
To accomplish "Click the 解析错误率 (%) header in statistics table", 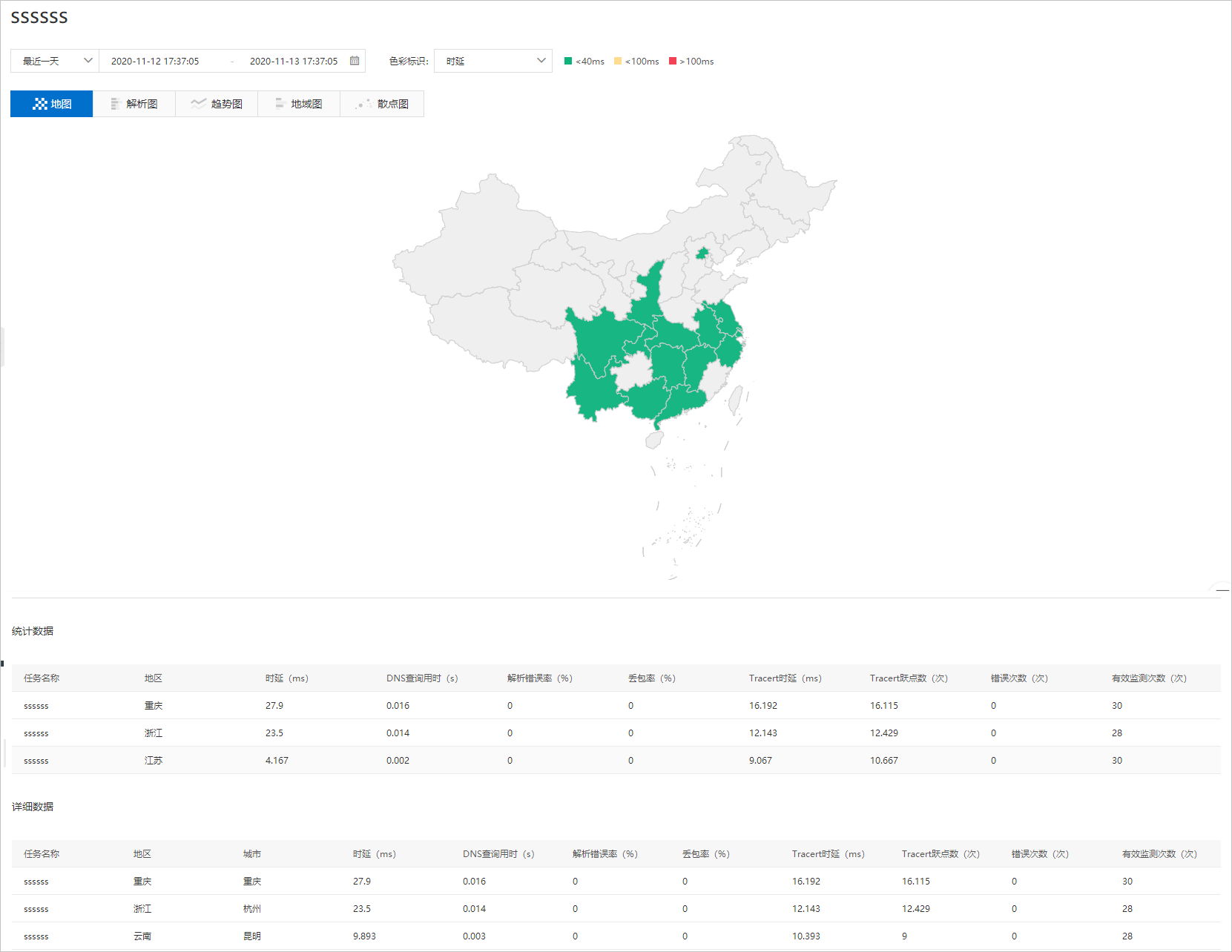I will pyautogui.click(x=540, y=678).
